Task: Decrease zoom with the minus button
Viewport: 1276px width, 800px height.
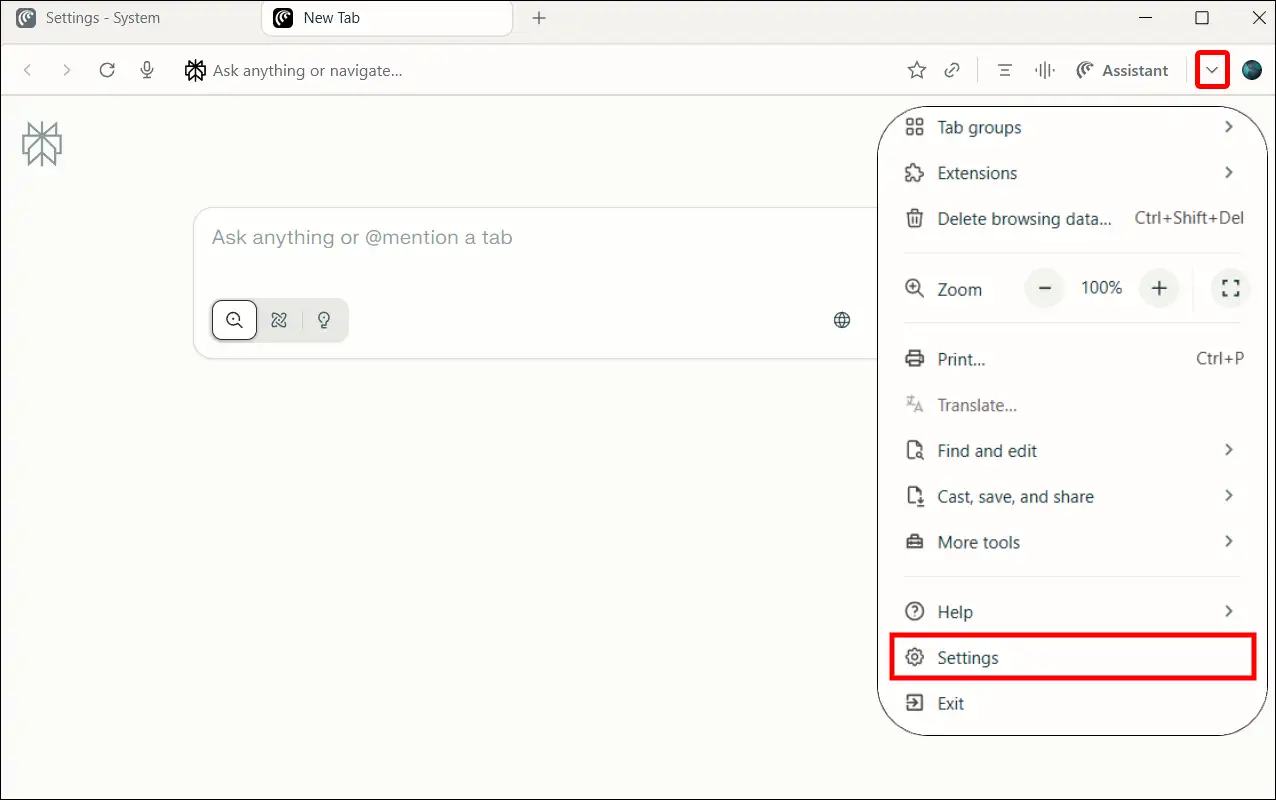Action: coord(1045,289)
